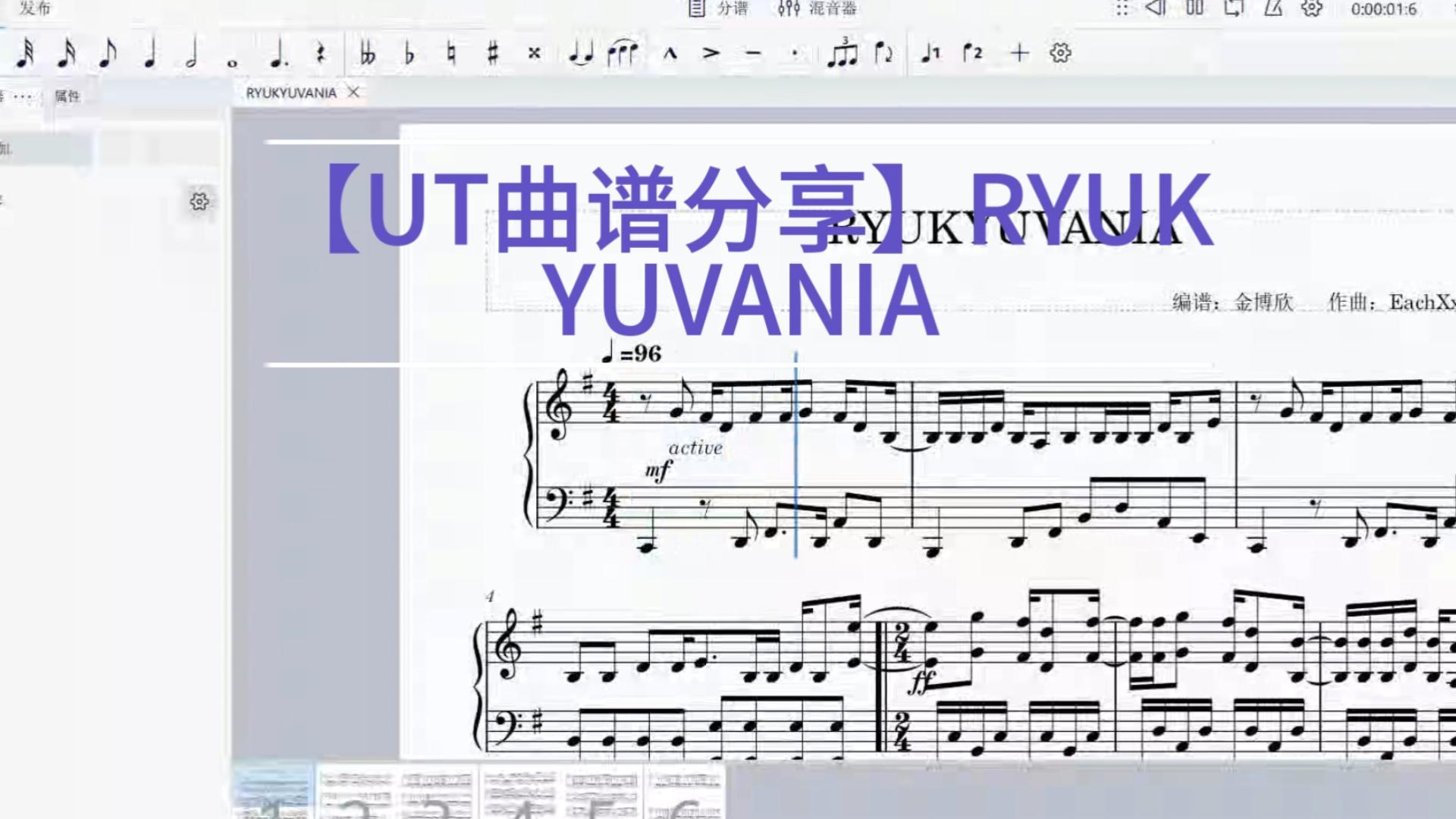Select the half note duration
This screenshot has height=819, width=1456.
(x=191, y=53)
